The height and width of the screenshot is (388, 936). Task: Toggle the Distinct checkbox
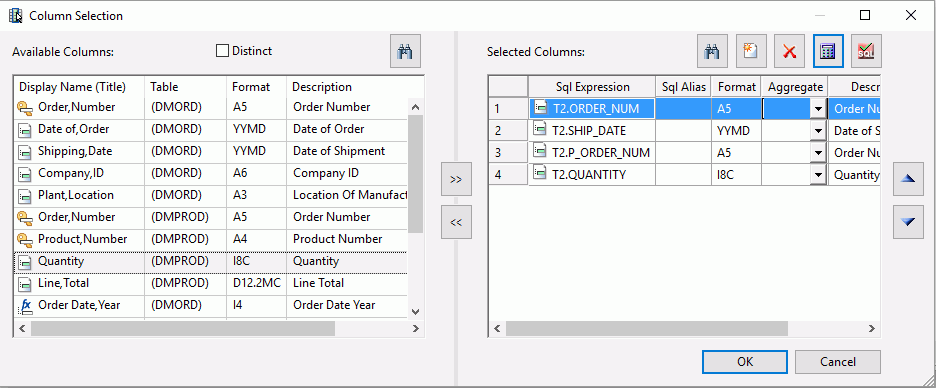222,51
